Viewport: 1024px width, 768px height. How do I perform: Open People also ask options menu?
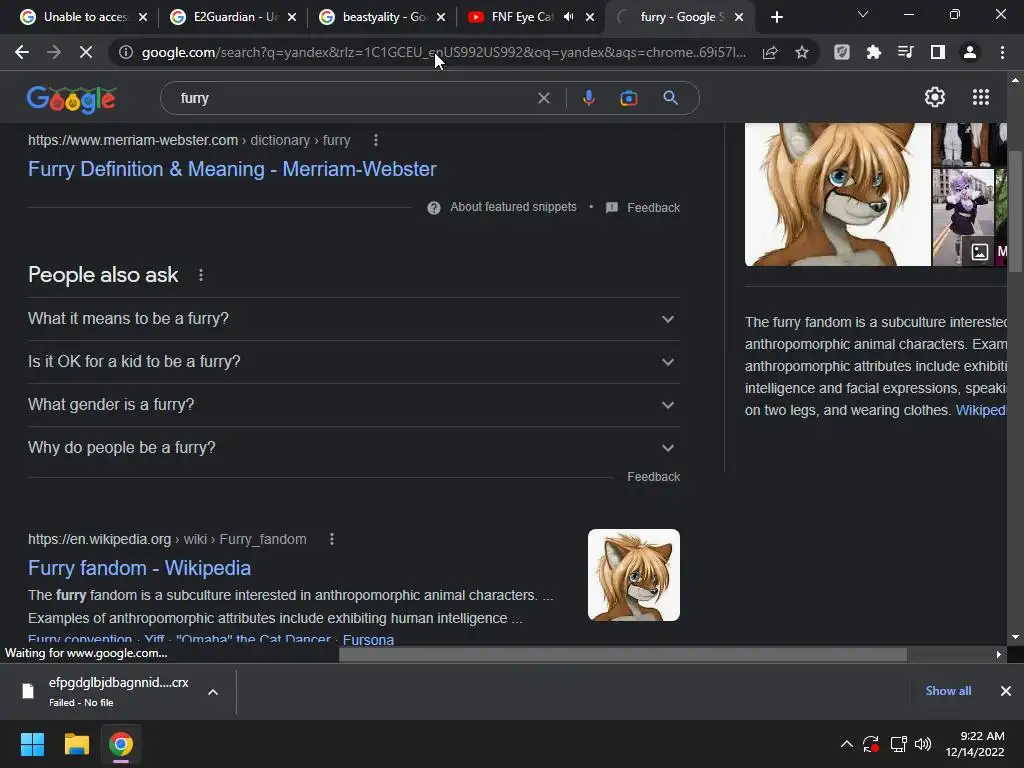[x=200, y=275]
